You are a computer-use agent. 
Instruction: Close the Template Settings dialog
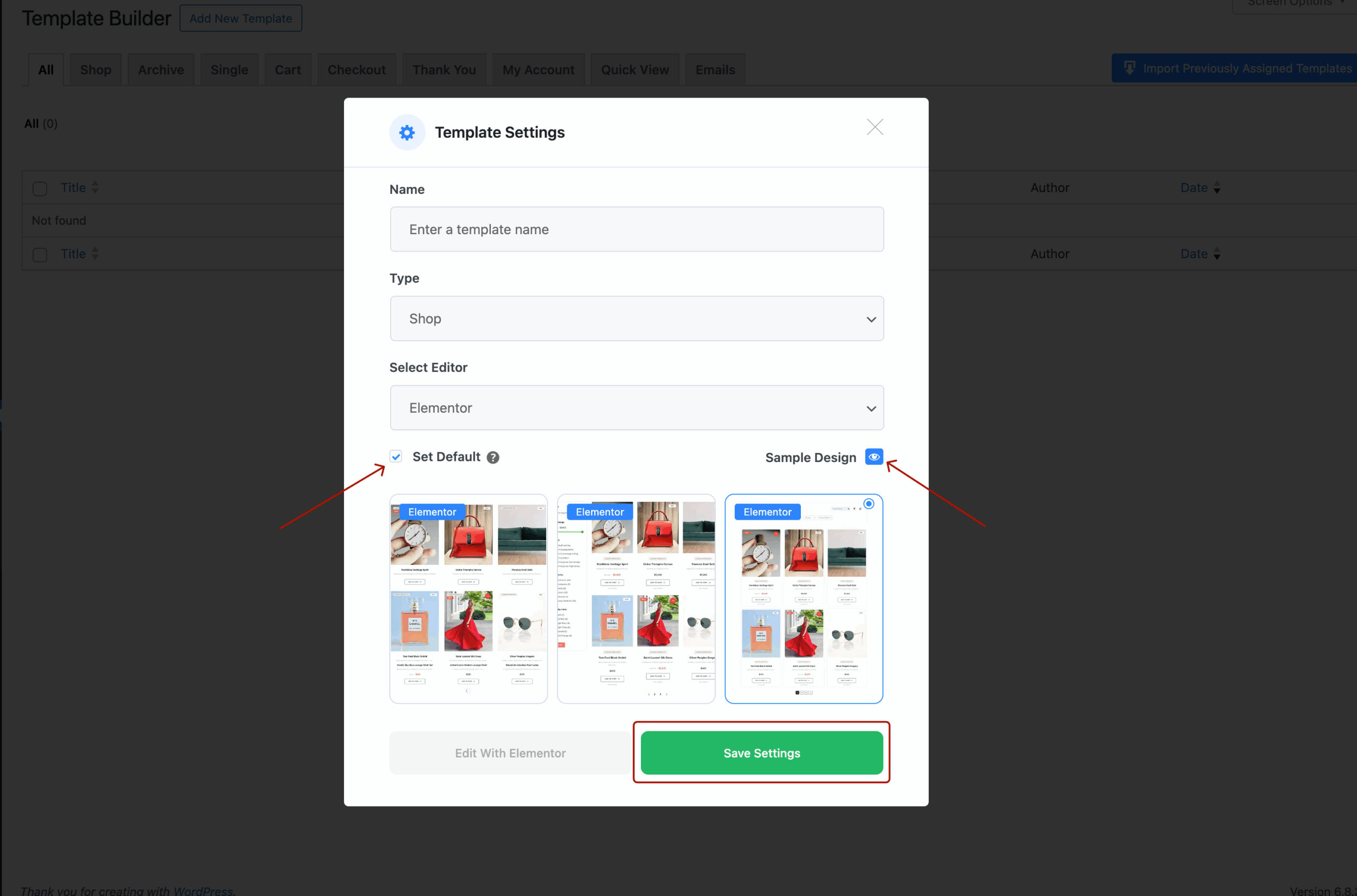pos(875,127)
